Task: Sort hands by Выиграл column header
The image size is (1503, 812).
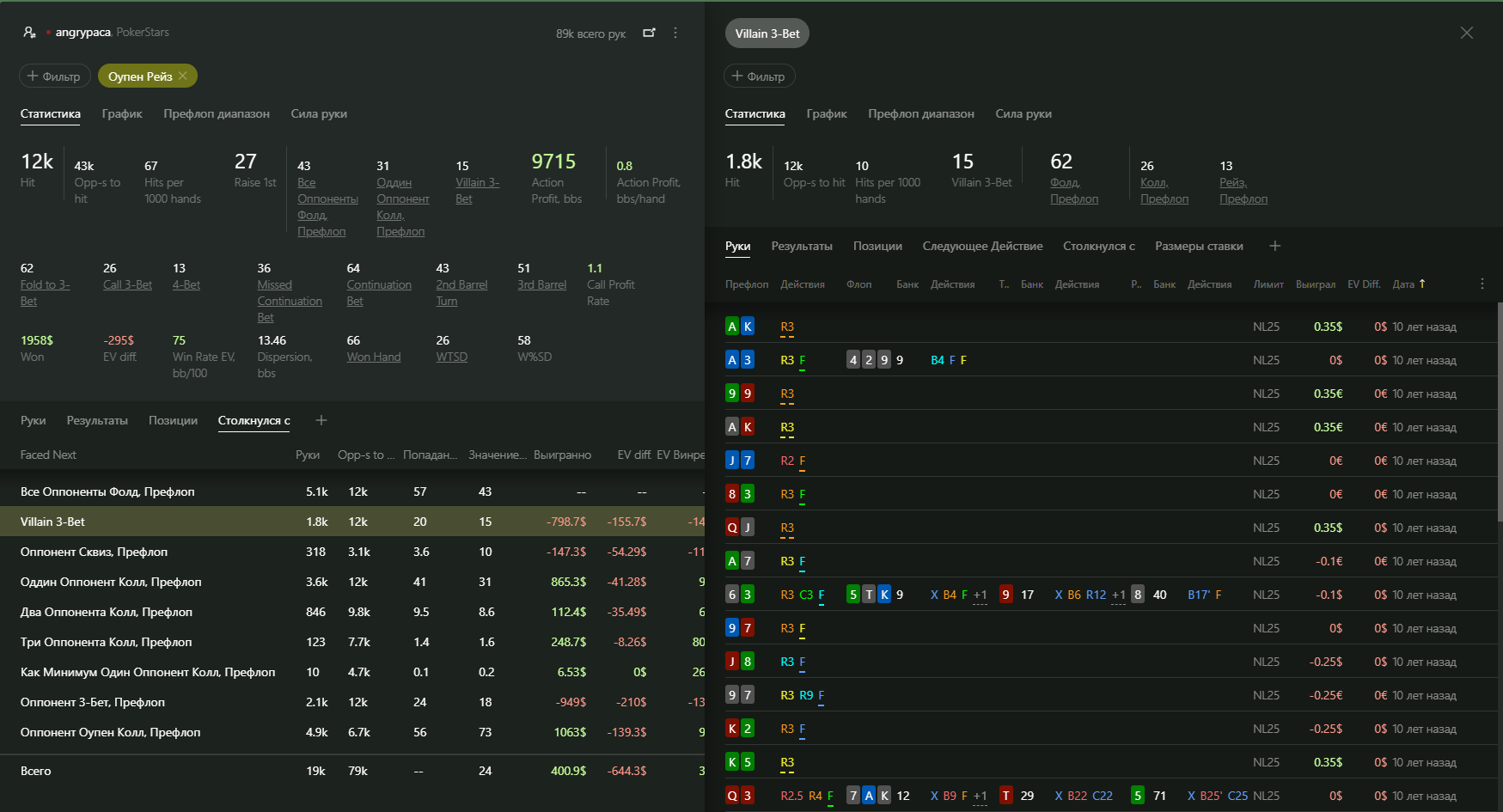Action: point(1316,284)
